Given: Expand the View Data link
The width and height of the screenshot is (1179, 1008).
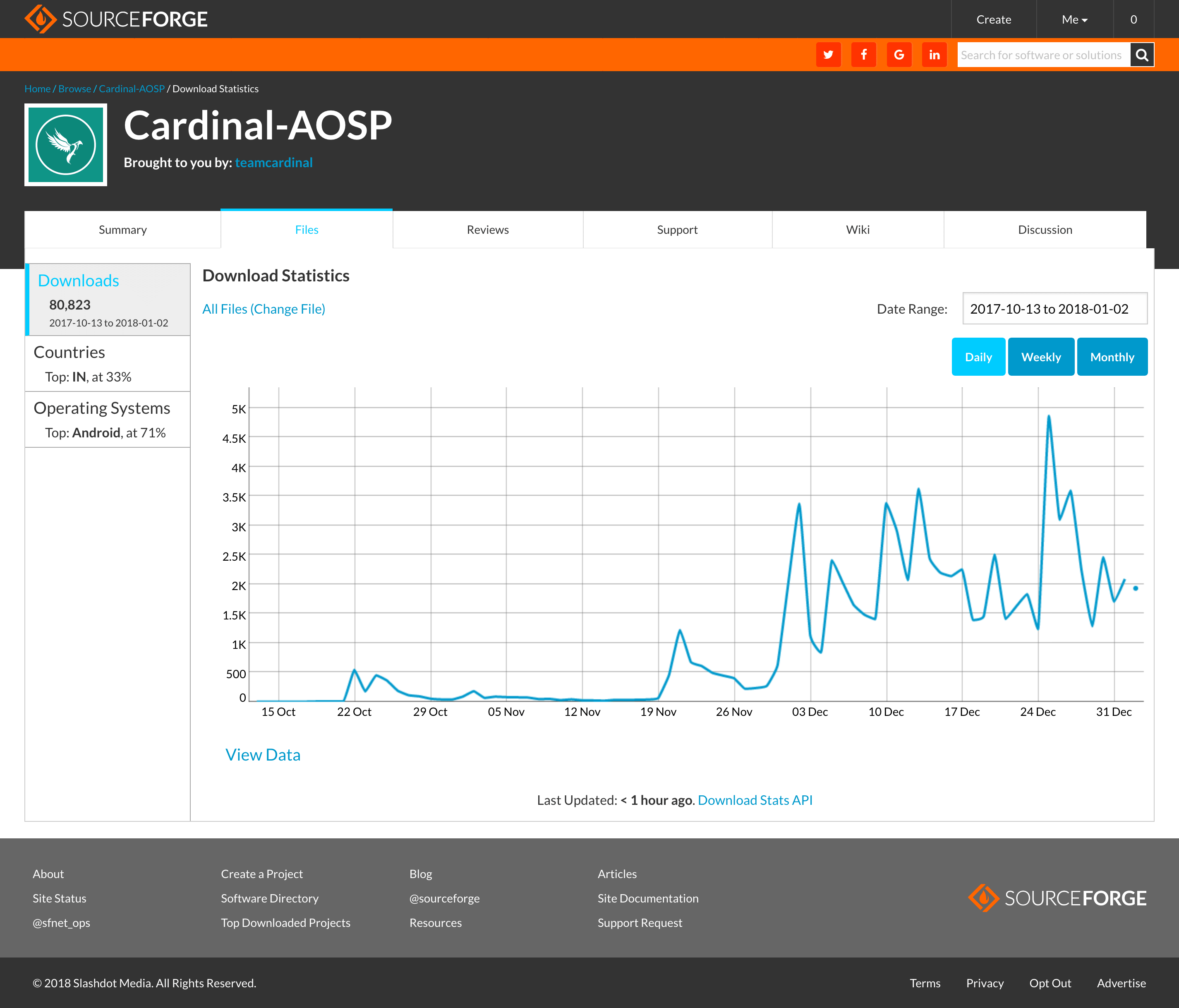Looking at the screenshot, I should tap(262, 755).
